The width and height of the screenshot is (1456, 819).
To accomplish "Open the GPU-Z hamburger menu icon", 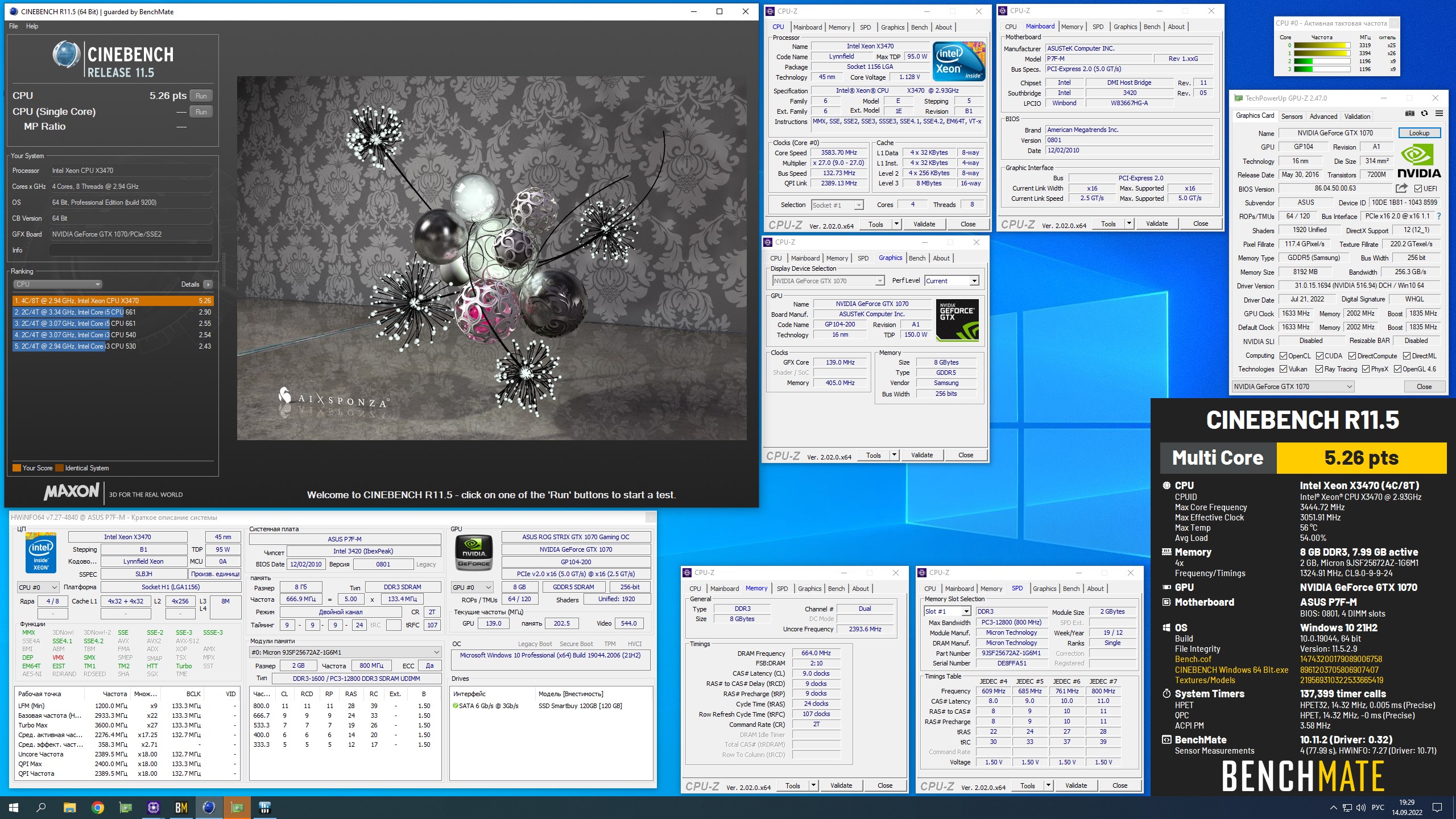I will coord(1439,114).
